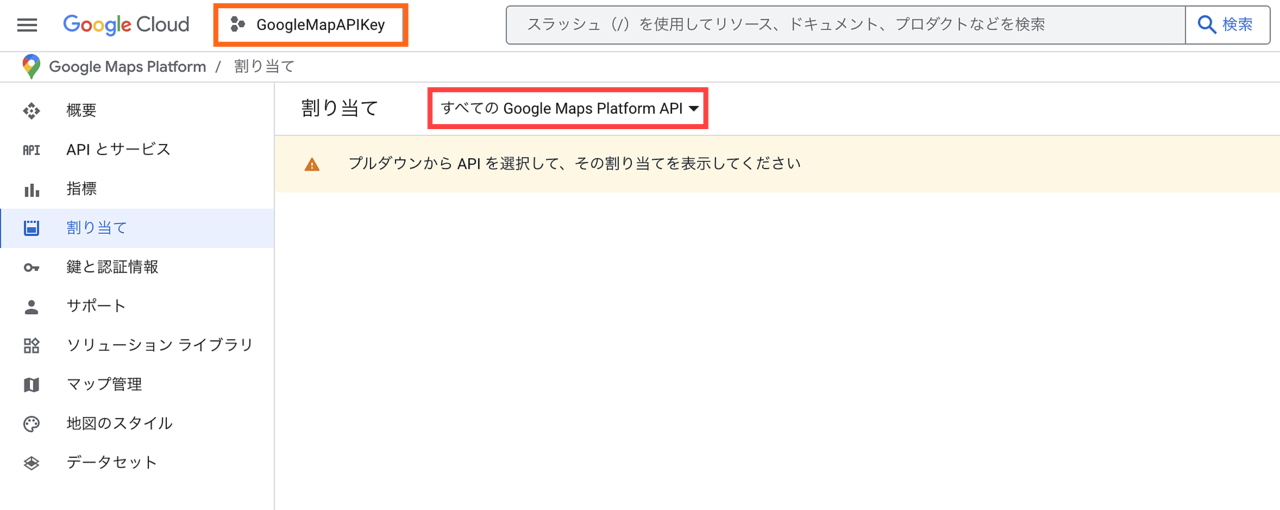
Task: Focus the resource search field
Action: [x=846, y=25]
